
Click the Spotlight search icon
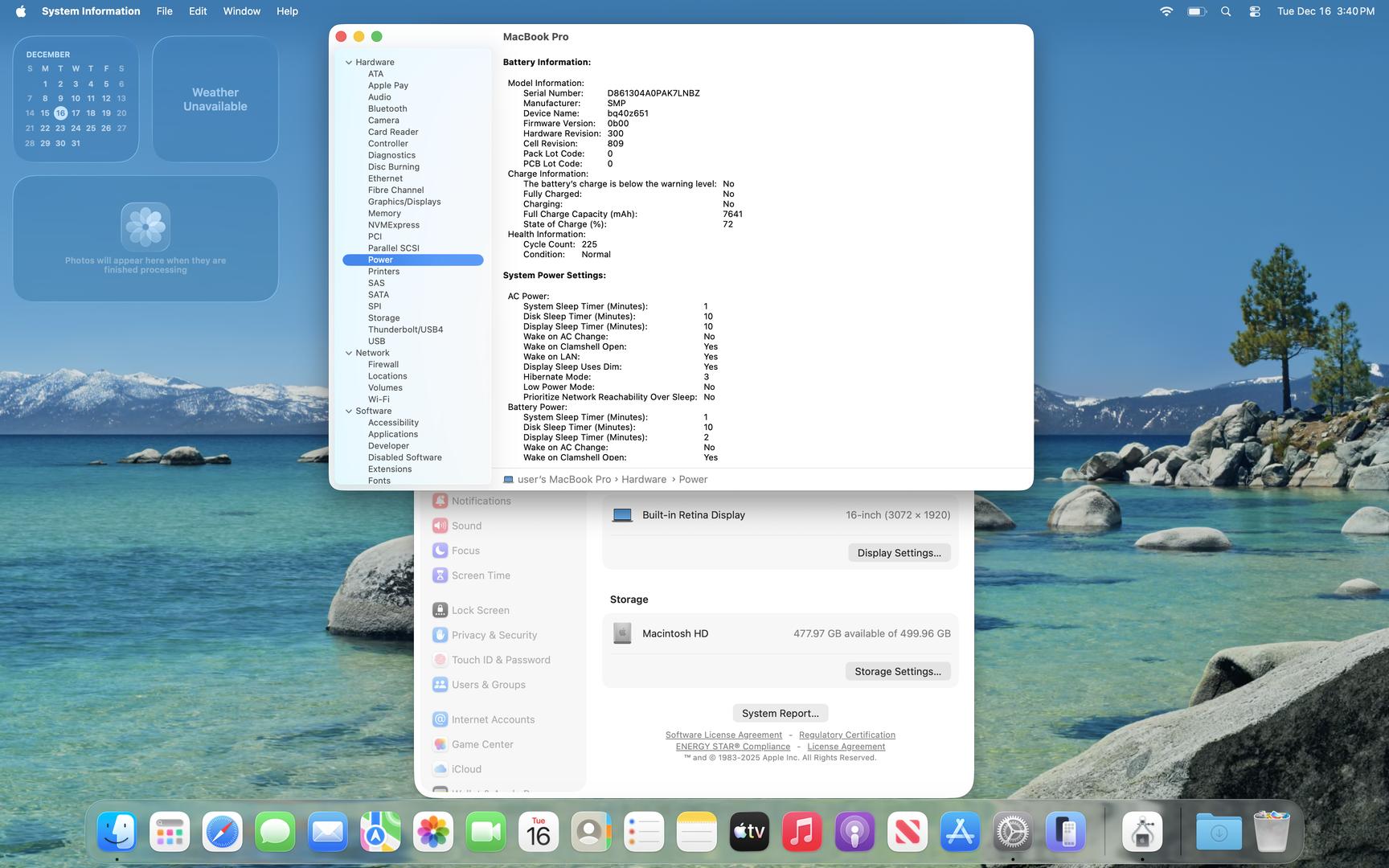pyautogui.click(x=1225, y=11)
